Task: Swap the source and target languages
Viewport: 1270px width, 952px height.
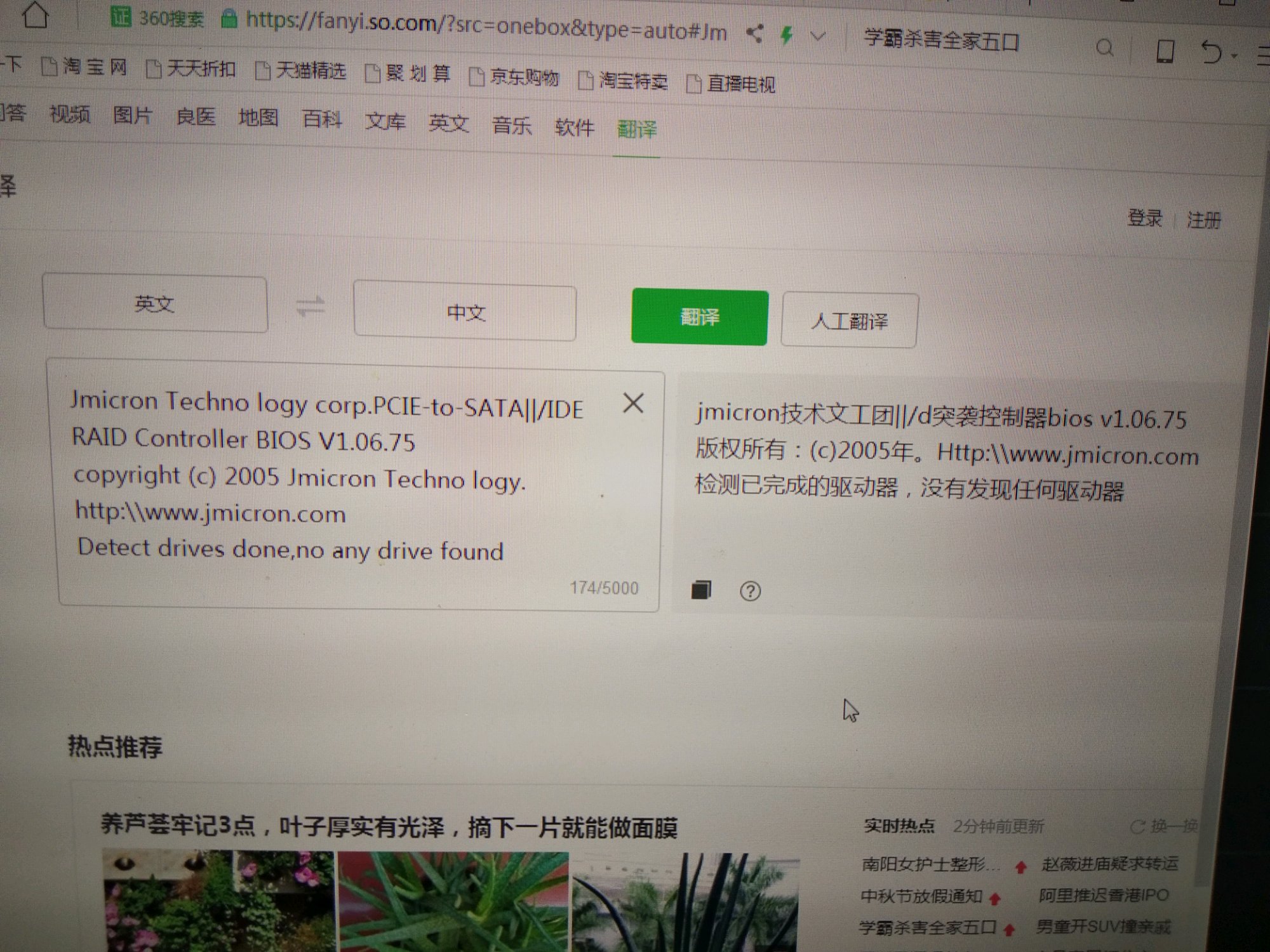Action: coord(311,308)
